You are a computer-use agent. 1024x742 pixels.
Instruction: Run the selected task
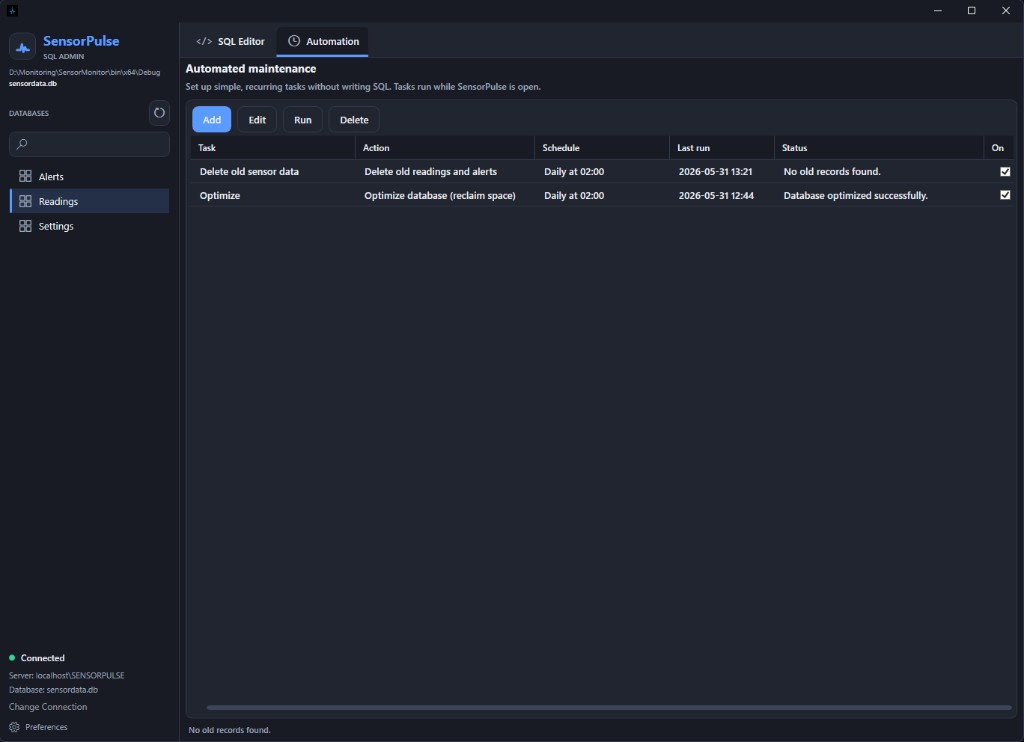click(303, 120)
